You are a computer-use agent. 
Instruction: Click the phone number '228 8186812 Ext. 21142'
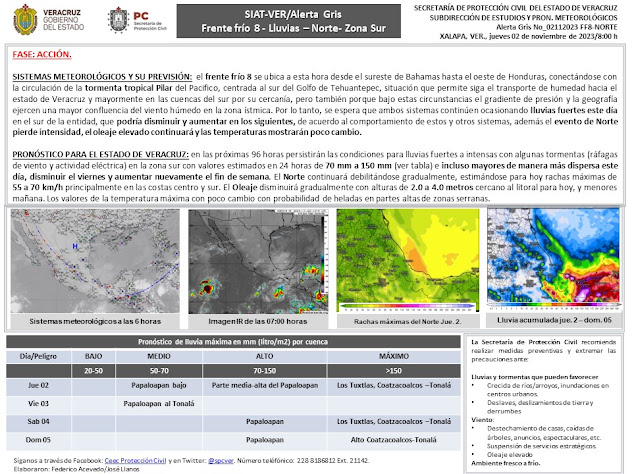pos(333,460)
